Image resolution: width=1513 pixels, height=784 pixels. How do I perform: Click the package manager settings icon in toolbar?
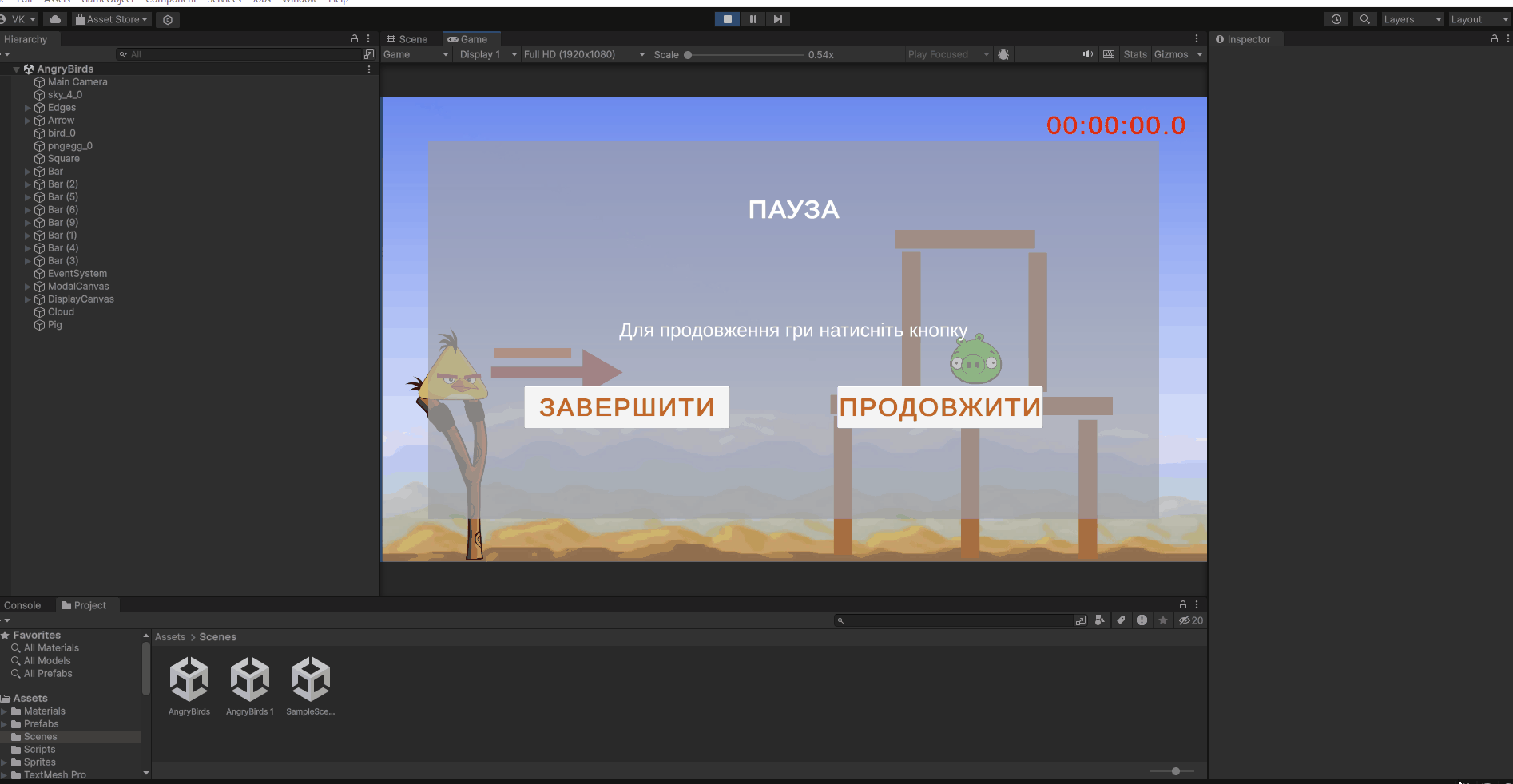click(x=168, y=19)
